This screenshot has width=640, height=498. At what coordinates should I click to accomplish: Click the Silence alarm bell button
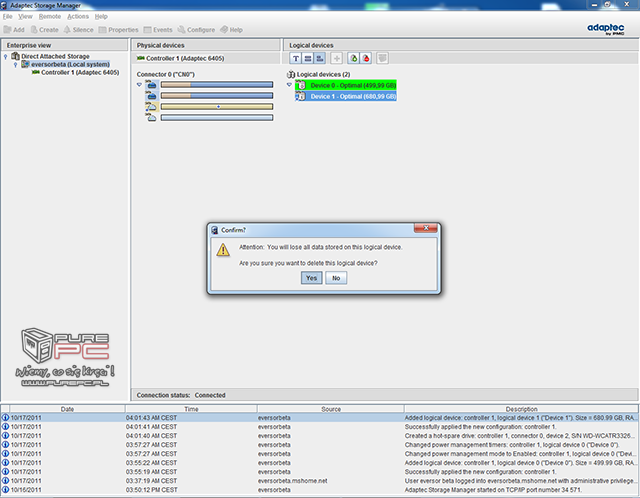(78, 30)
